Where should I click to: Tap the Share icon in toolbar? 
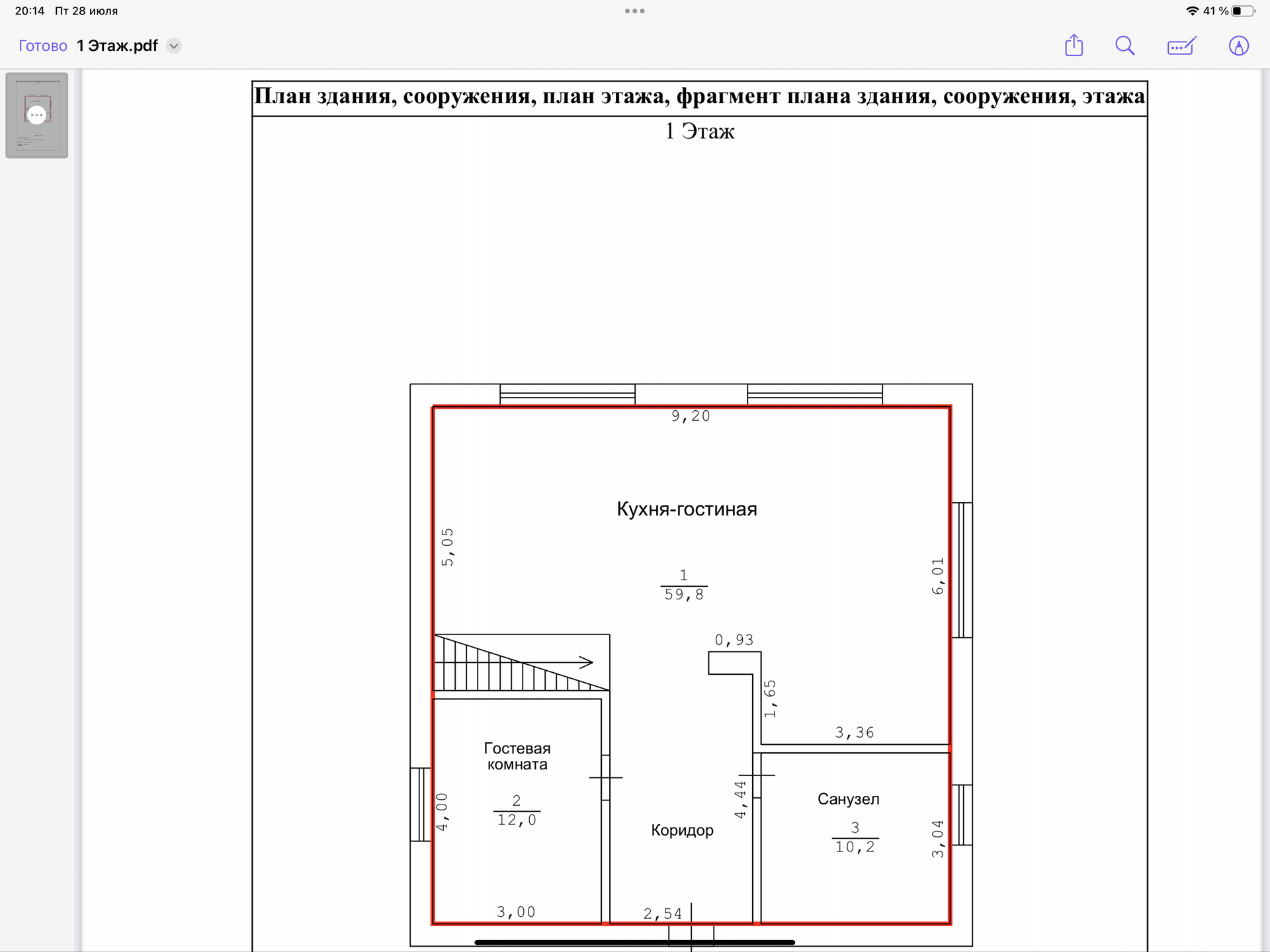[1074, 46]
